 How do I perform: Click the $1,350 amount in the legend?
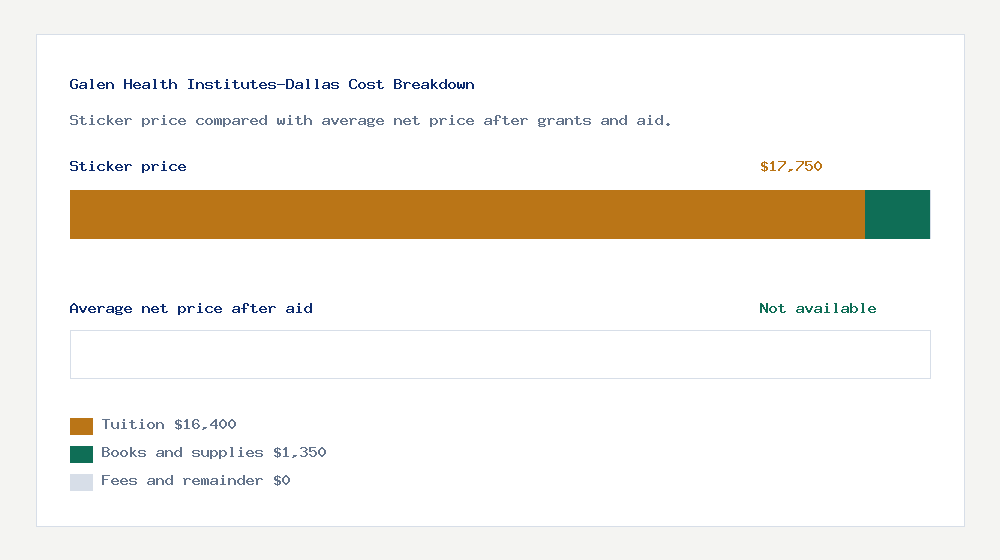tap(299, 452)
